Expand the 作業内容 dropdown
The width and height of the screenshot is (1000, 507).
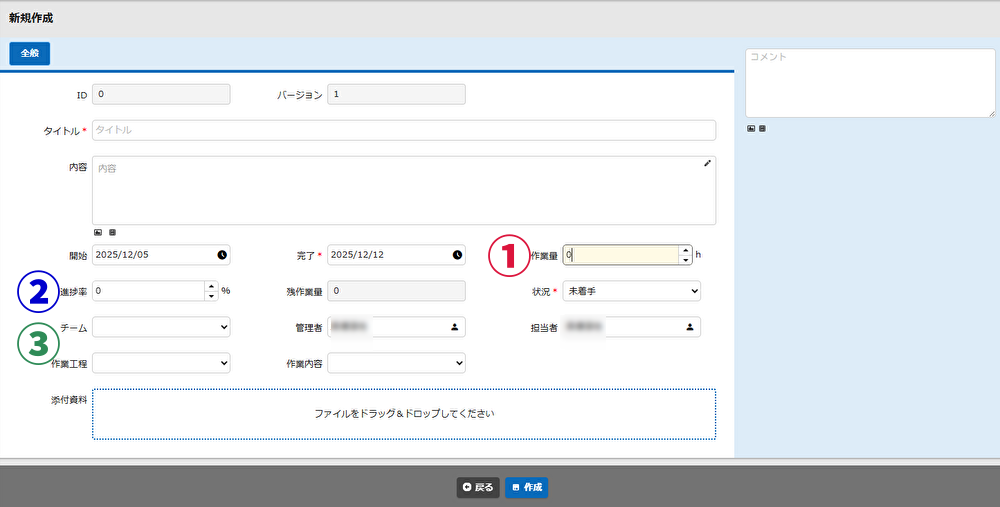tap(396, 362)
